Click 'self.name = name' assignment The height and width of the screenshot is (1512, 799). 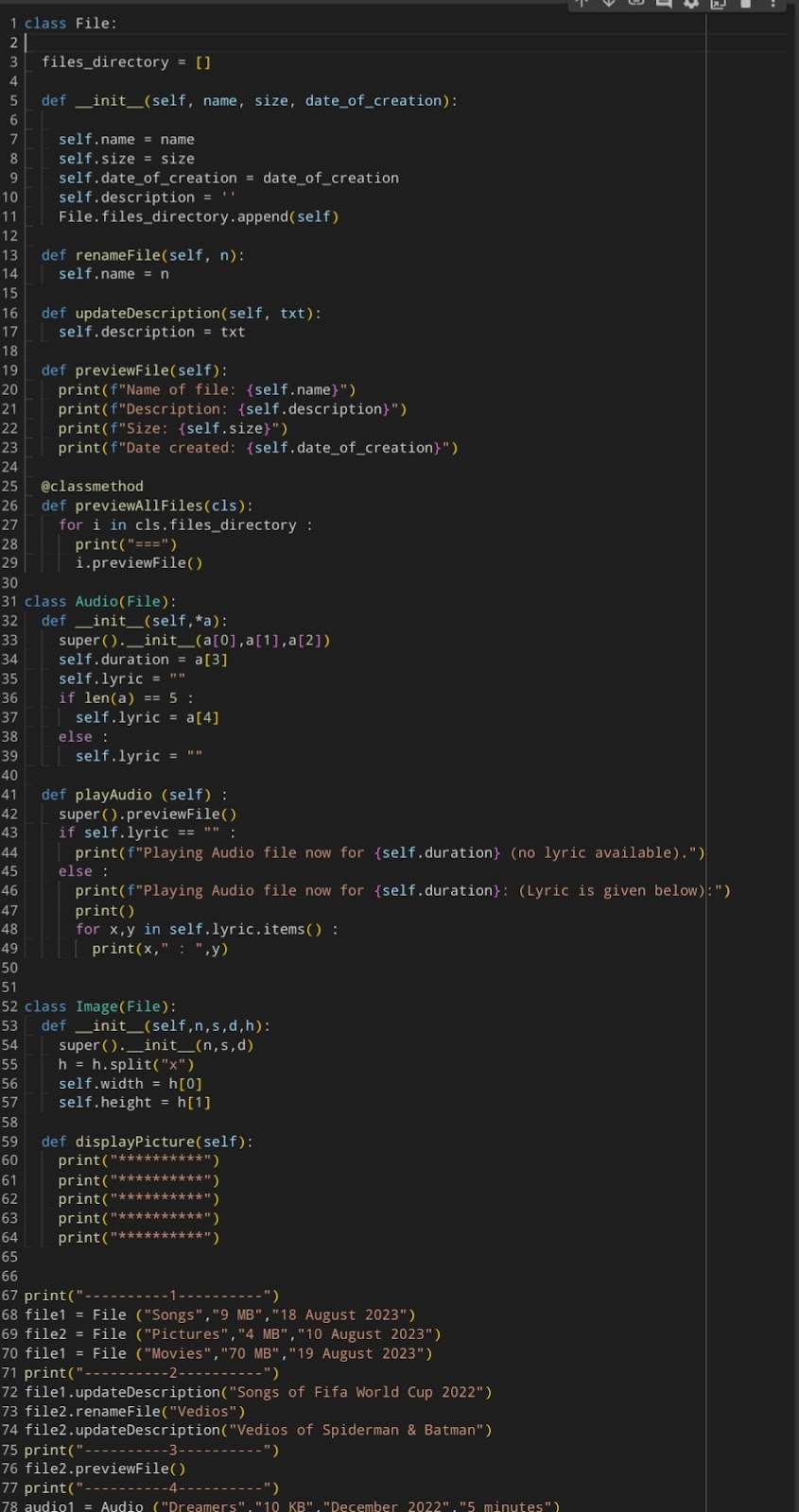[x=127, y=139]
